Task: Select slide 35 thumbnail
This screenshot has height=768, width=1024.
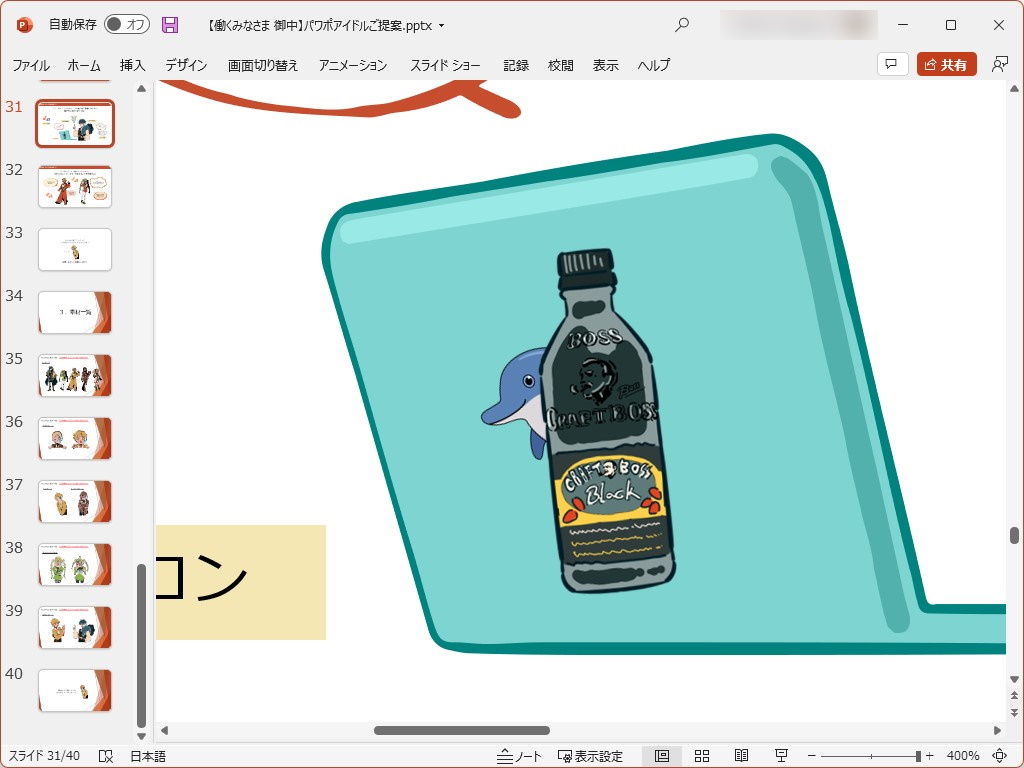Action: (x=75, y=375)
